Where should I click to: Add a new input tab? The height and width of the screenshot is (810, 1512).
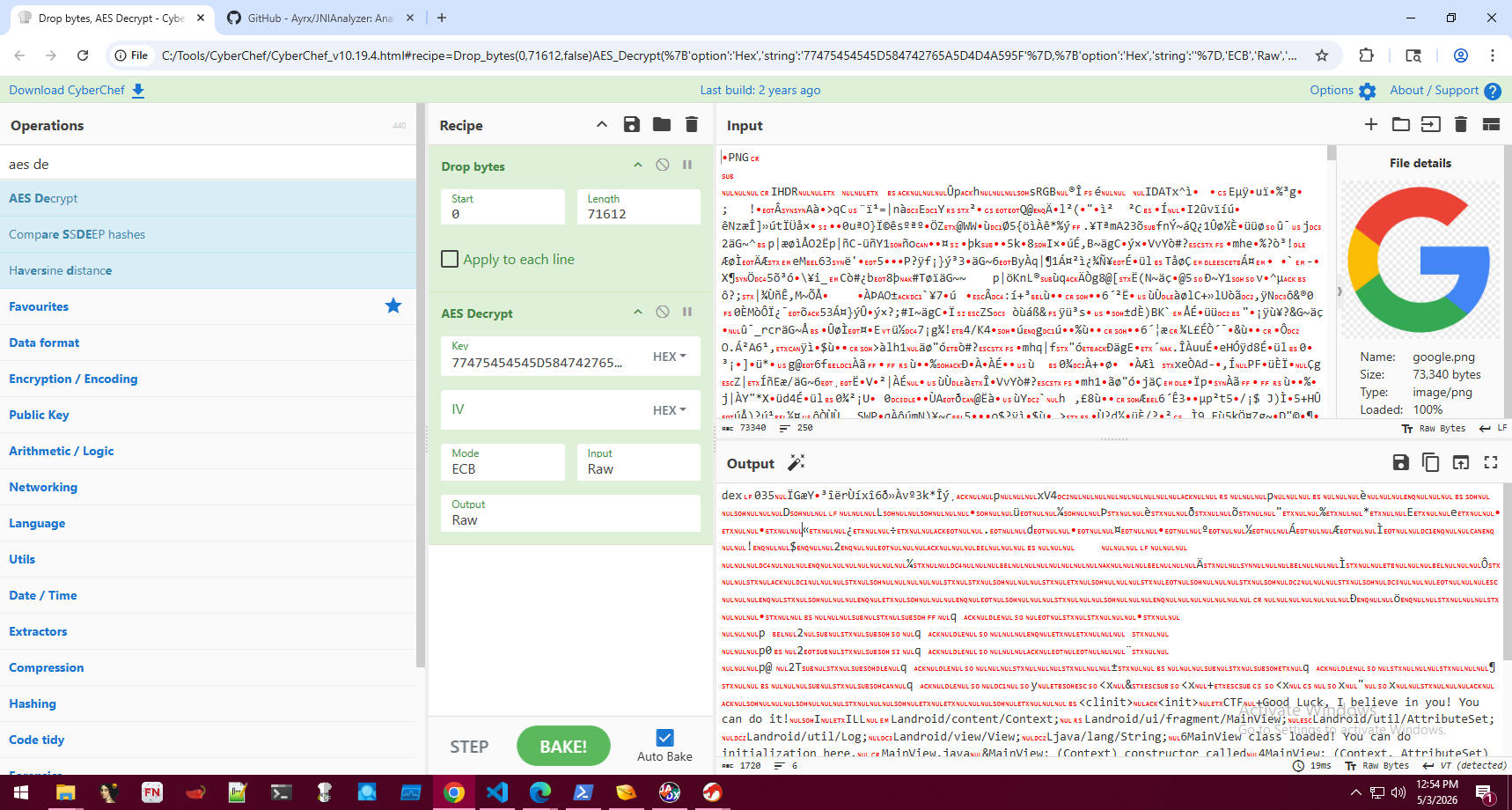pyautogui.click(x=1371, y=124)
